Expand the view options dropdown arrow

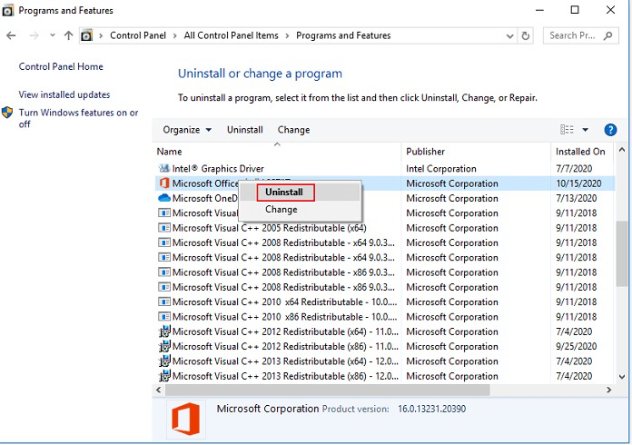tap(585, 130)
